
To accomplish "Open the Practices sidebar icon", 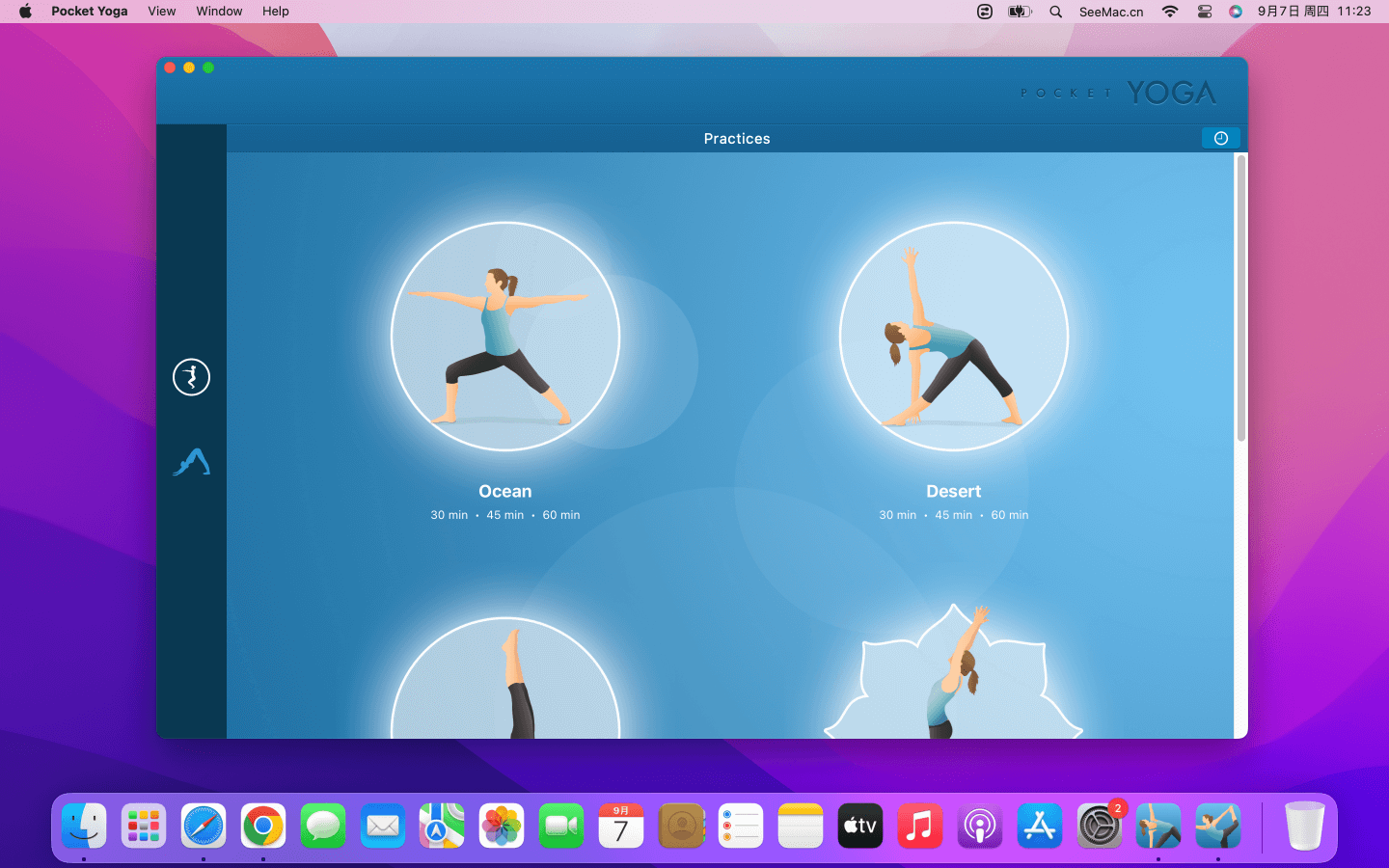I will [x=191, y=377].
